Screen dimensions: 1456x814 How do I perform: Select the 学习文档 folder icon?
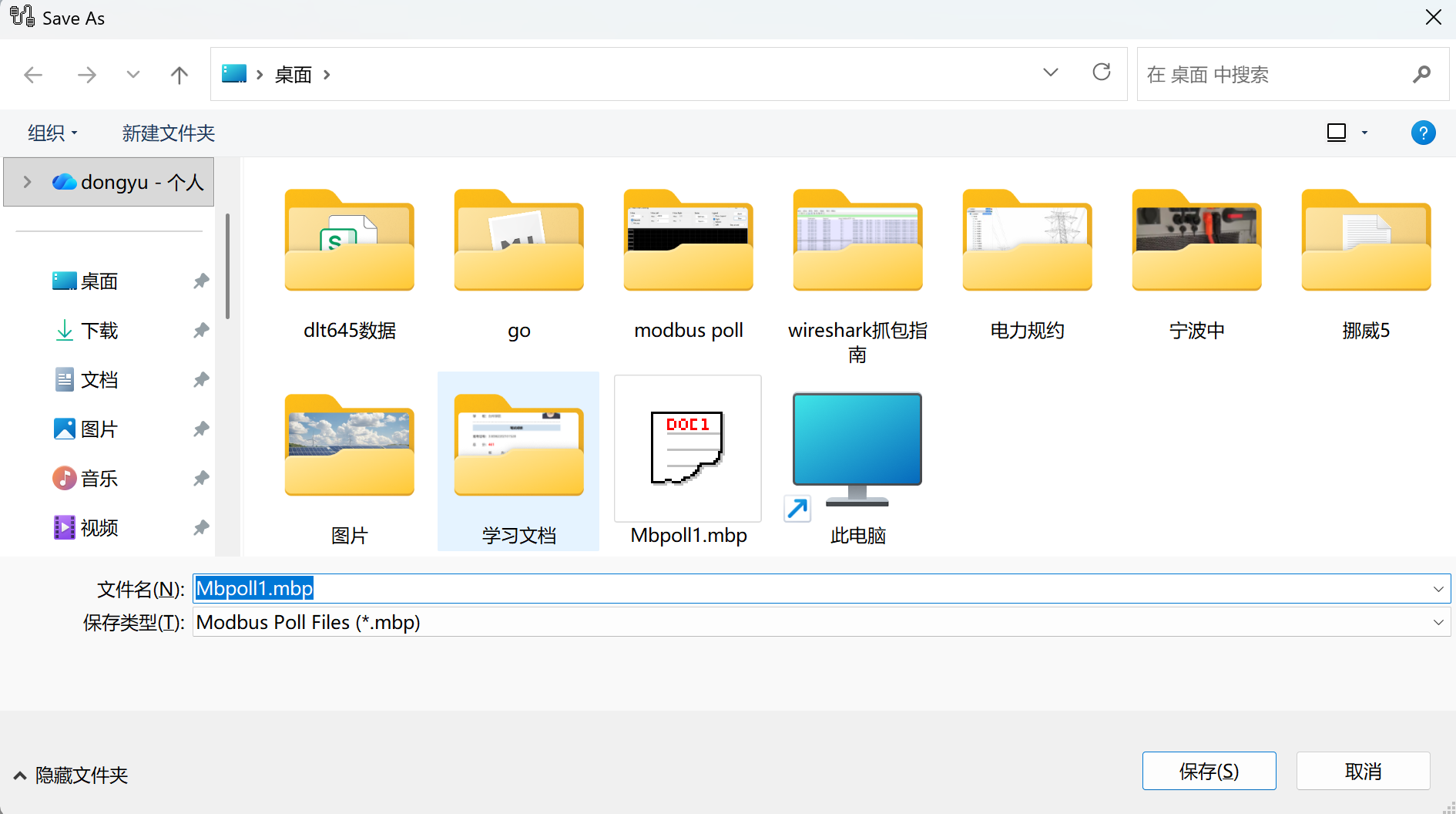519,445
